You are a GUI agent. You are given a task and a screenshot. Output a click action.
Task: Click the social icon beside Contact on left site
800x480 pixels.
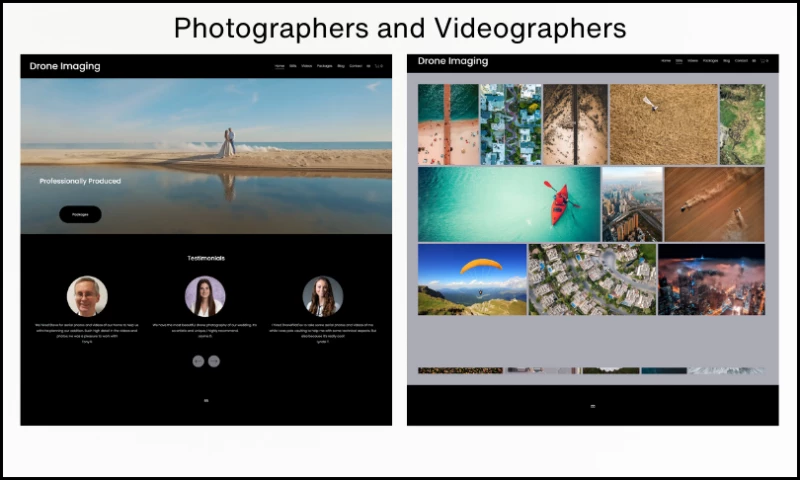pyautogui.click(x=368, y=66)
